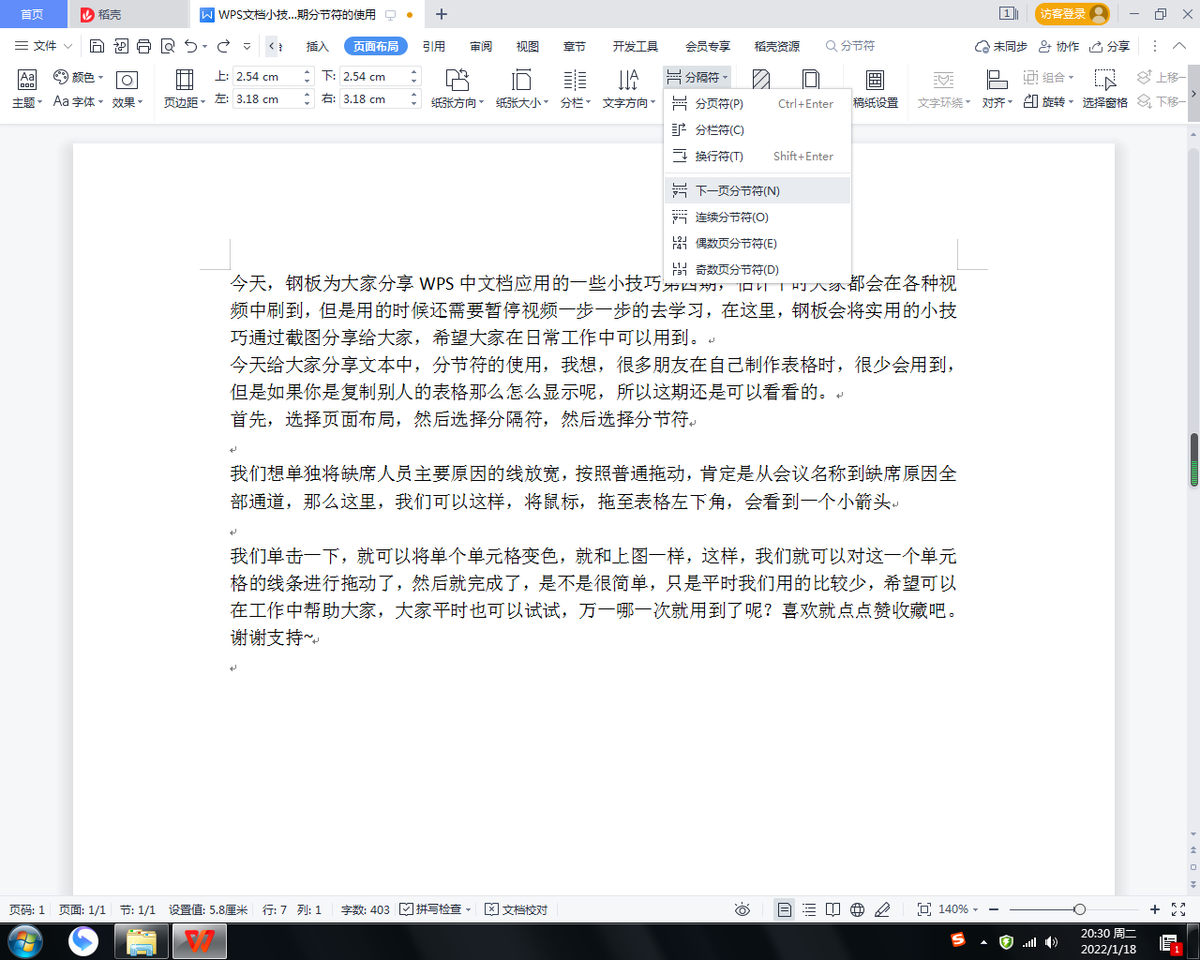Click the 访客登录 guest login button
This screenshot has height=960, width=1200.
pyautogui.click(x=1072, y=14)
